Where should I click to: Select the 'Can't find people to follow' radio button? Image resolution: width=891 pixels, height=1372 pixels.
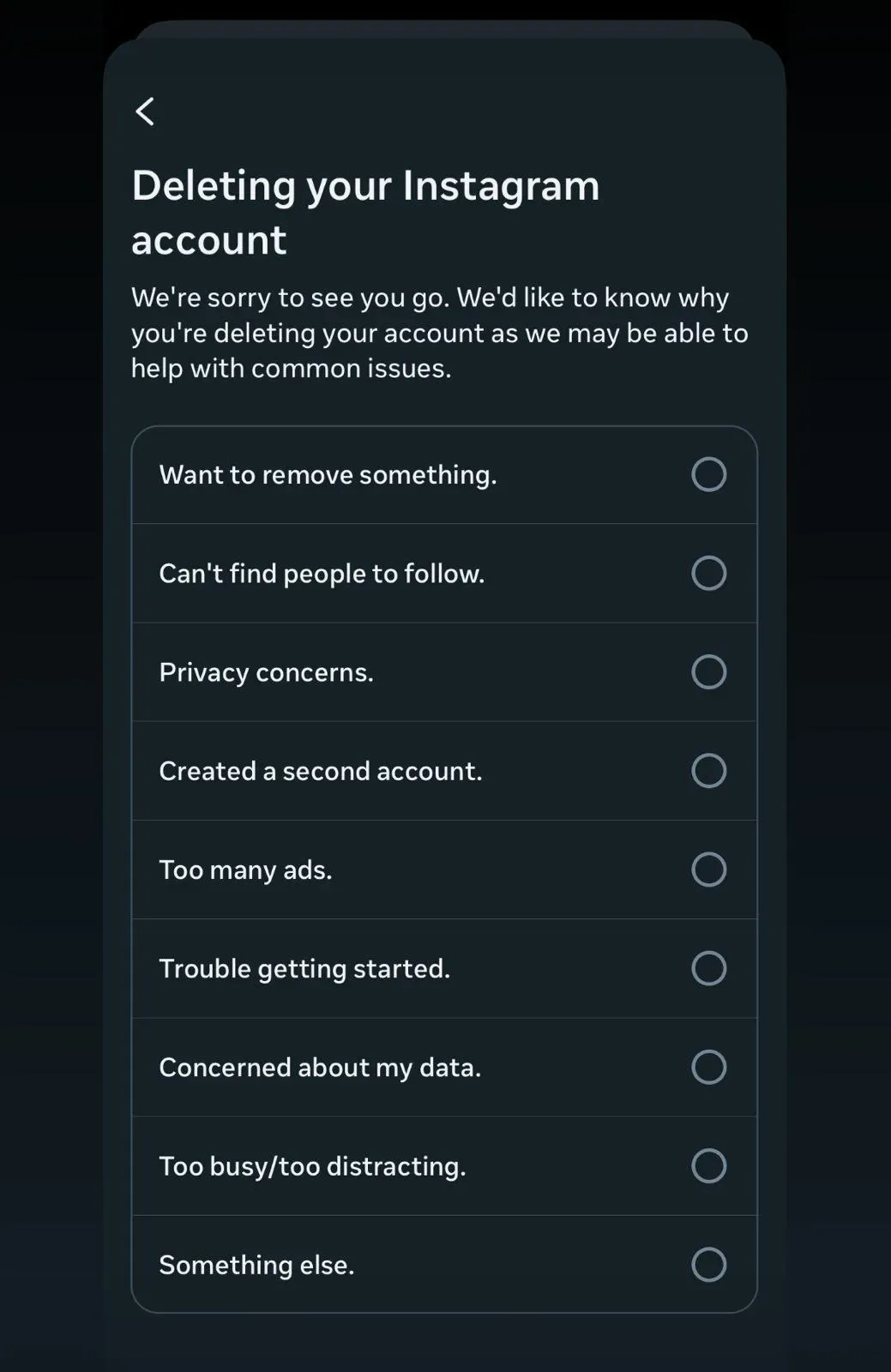tap(708, 573)
